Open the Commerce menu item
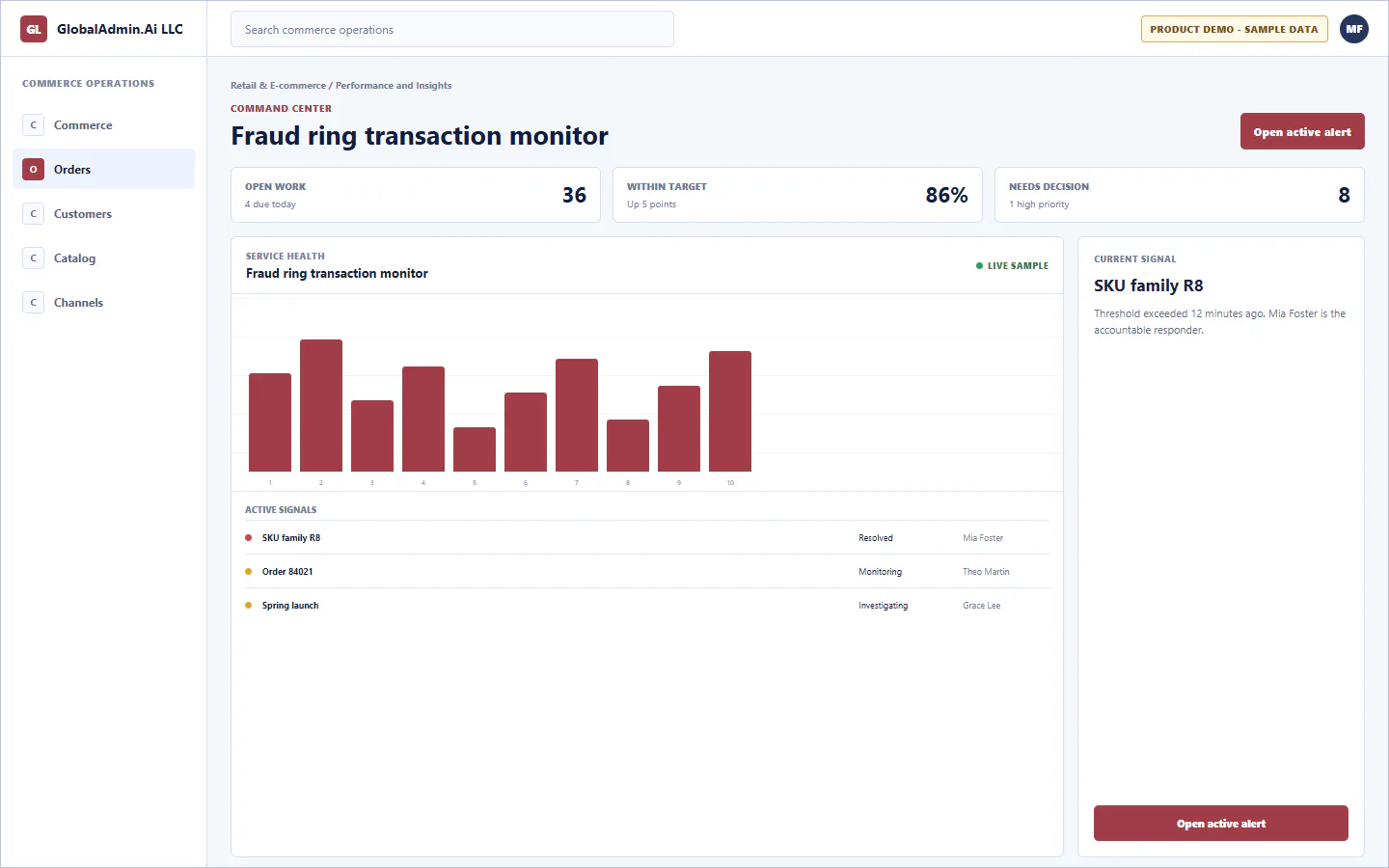This screenshot has height=868, width=1389. tap(104, 125)
